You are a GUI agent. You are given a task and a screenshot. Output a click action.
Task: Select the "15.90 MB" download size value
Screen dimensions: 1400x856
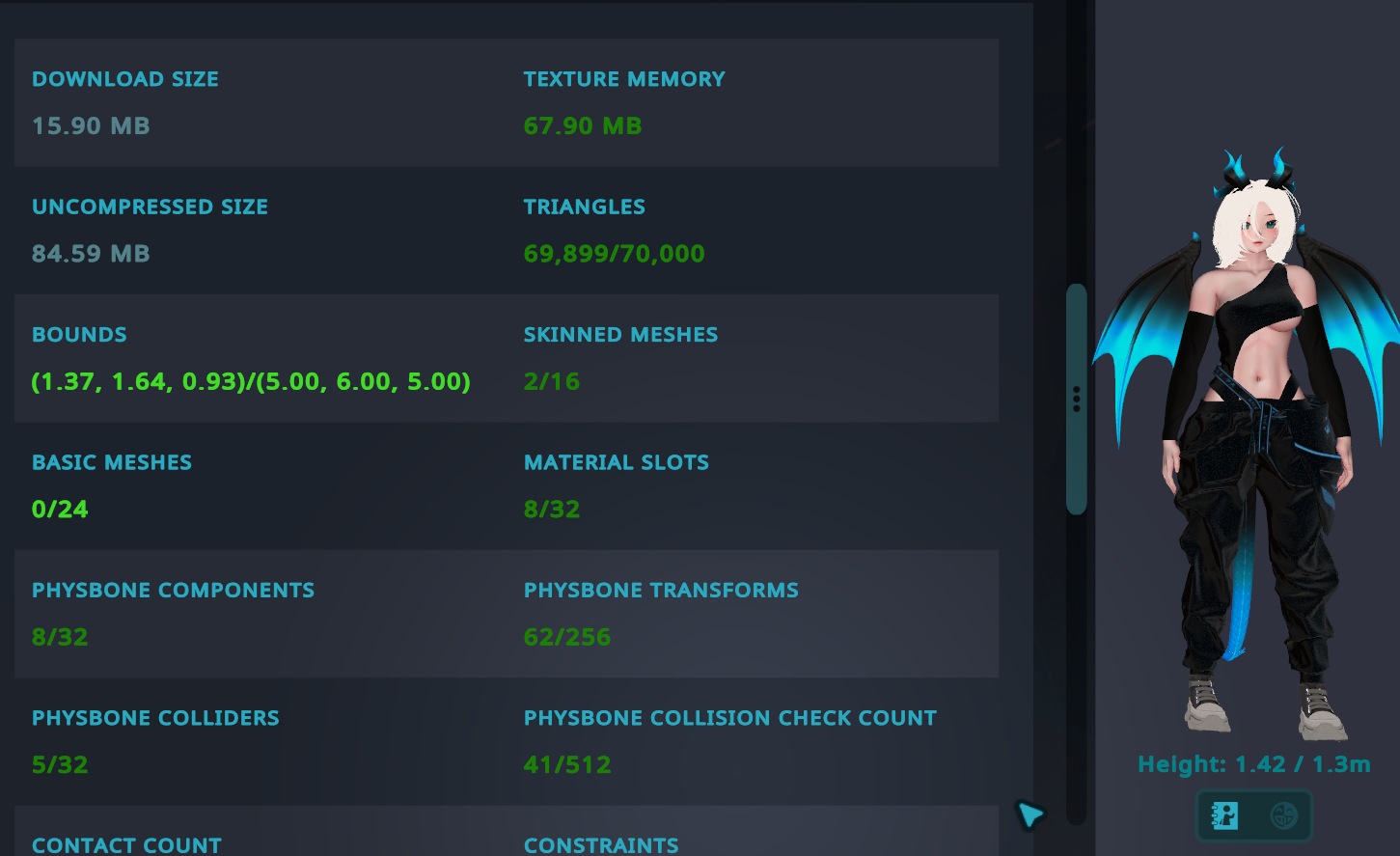91,126
